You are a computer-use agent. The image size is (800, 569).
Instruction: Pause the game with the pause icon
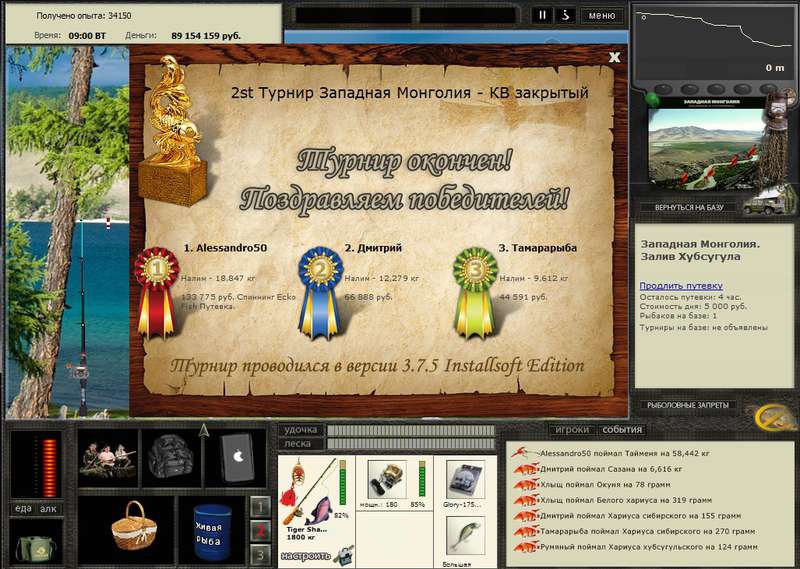point(542,15)
